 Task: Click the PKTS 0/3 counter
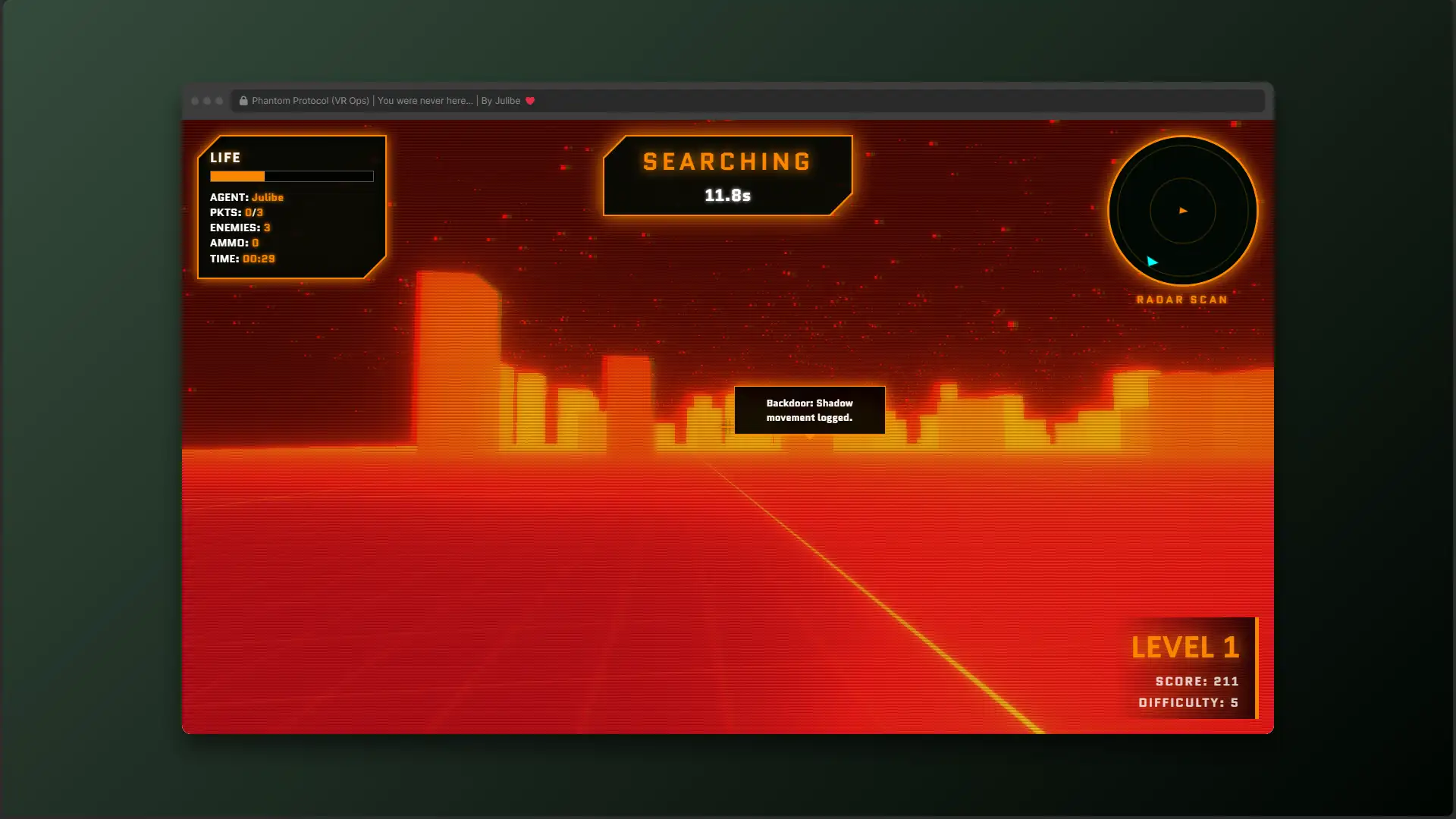[237, 212]
